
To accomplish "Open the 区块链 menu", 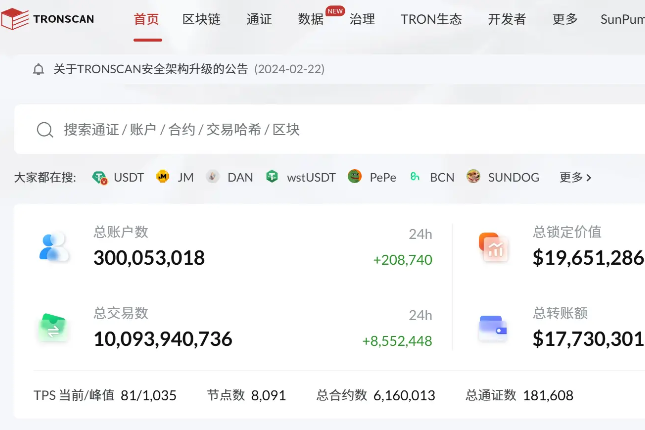I will tap(202, 19).
